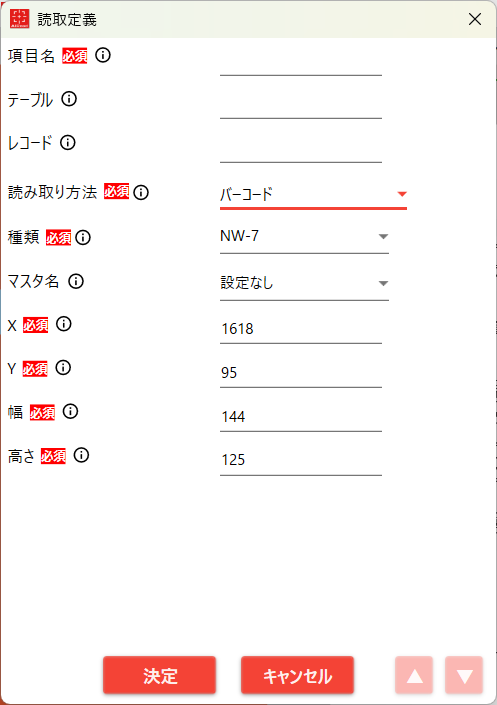Click the X value field showing 1618

tap(301, 329)
